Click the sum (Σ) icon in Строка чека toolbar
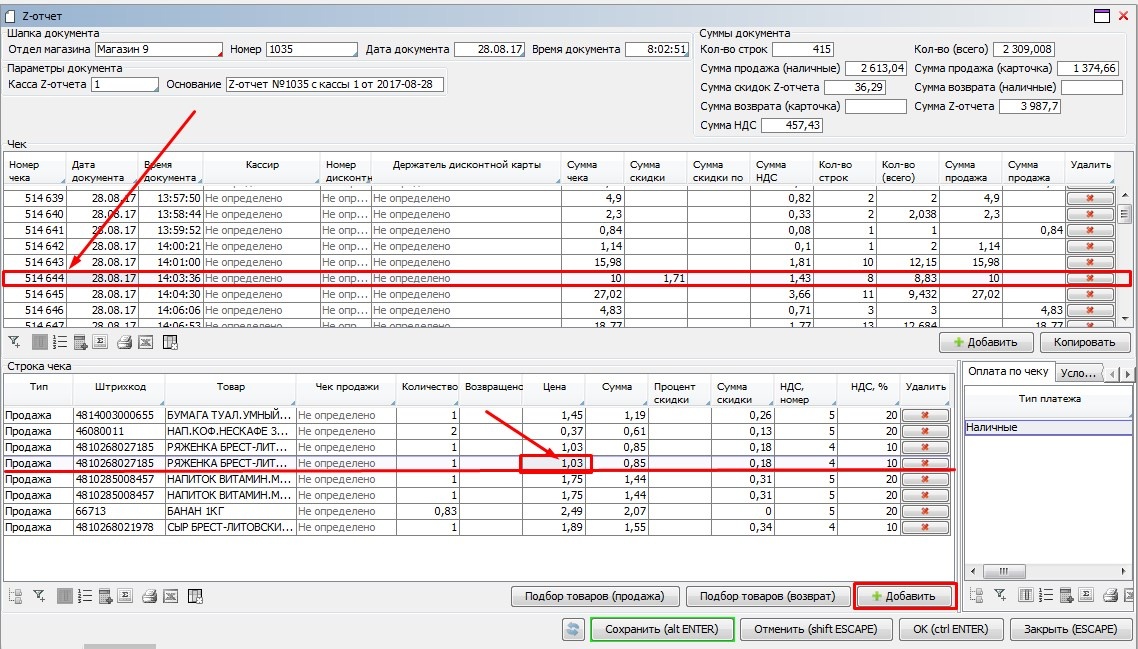Image resolution: width=1138 pixels, height=649 pixels. point(126,596)
